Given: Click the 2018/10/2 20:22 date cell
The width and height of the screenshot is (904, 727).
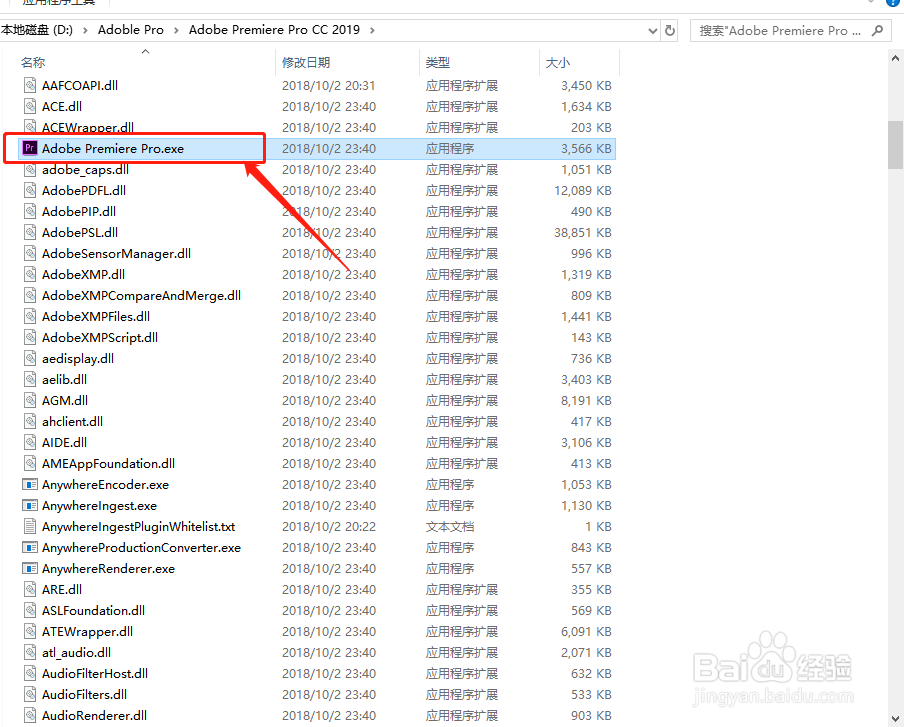Looking at the screenshot, I should 329,526.
